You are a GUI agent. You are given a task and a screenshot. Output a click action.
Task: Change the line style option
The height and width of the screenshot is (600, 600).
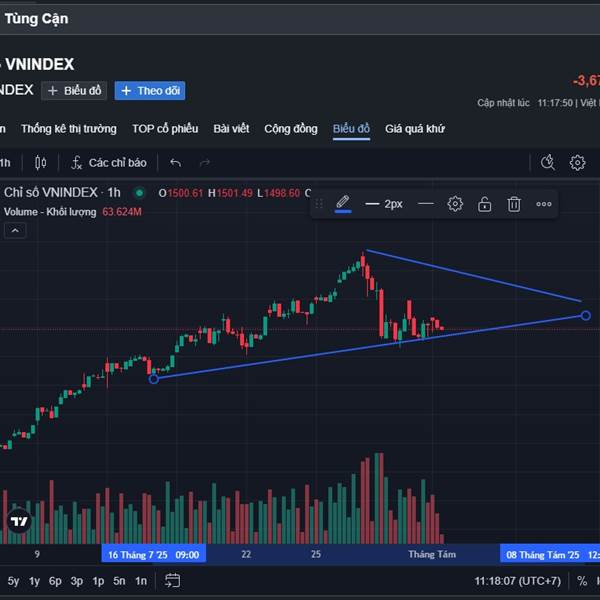click(426, 204)
